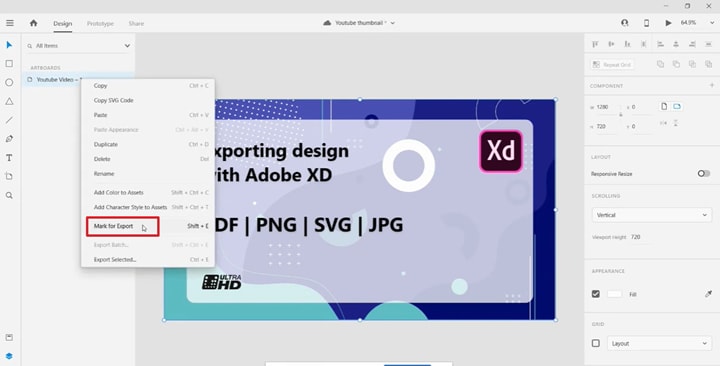Click the Distribute Horizontally icon

click(x=708, y=44)
